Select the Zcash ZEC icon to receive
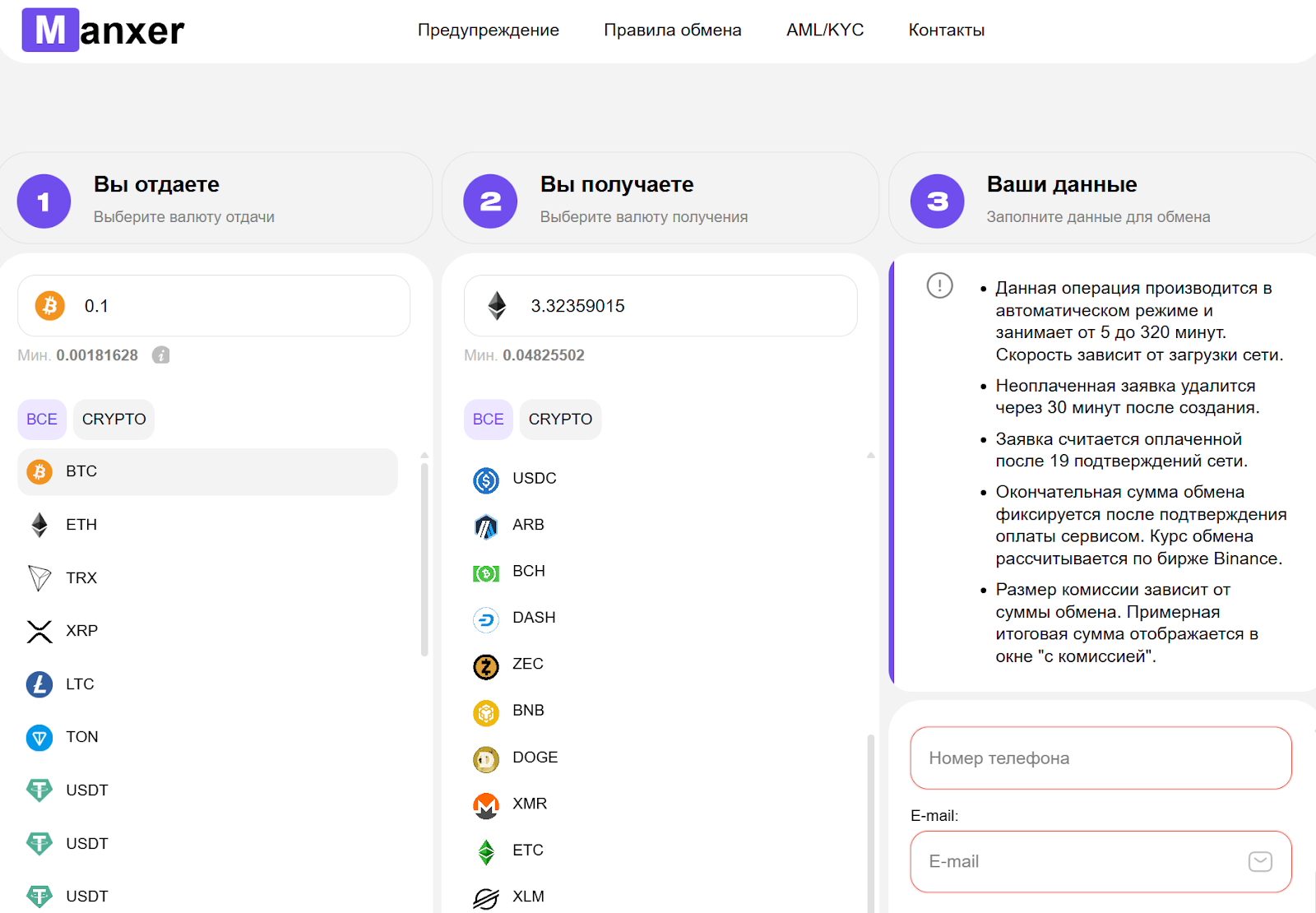Viewport: 1316px width, 913px height. click(486, 665)
